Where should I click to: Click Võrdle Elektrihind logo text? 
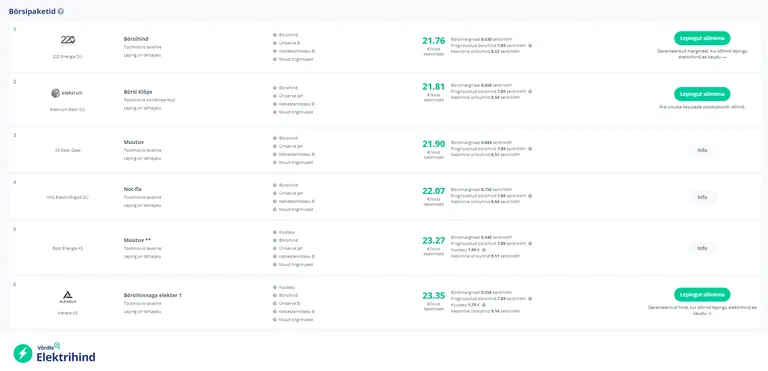click(x=66, y=353)
